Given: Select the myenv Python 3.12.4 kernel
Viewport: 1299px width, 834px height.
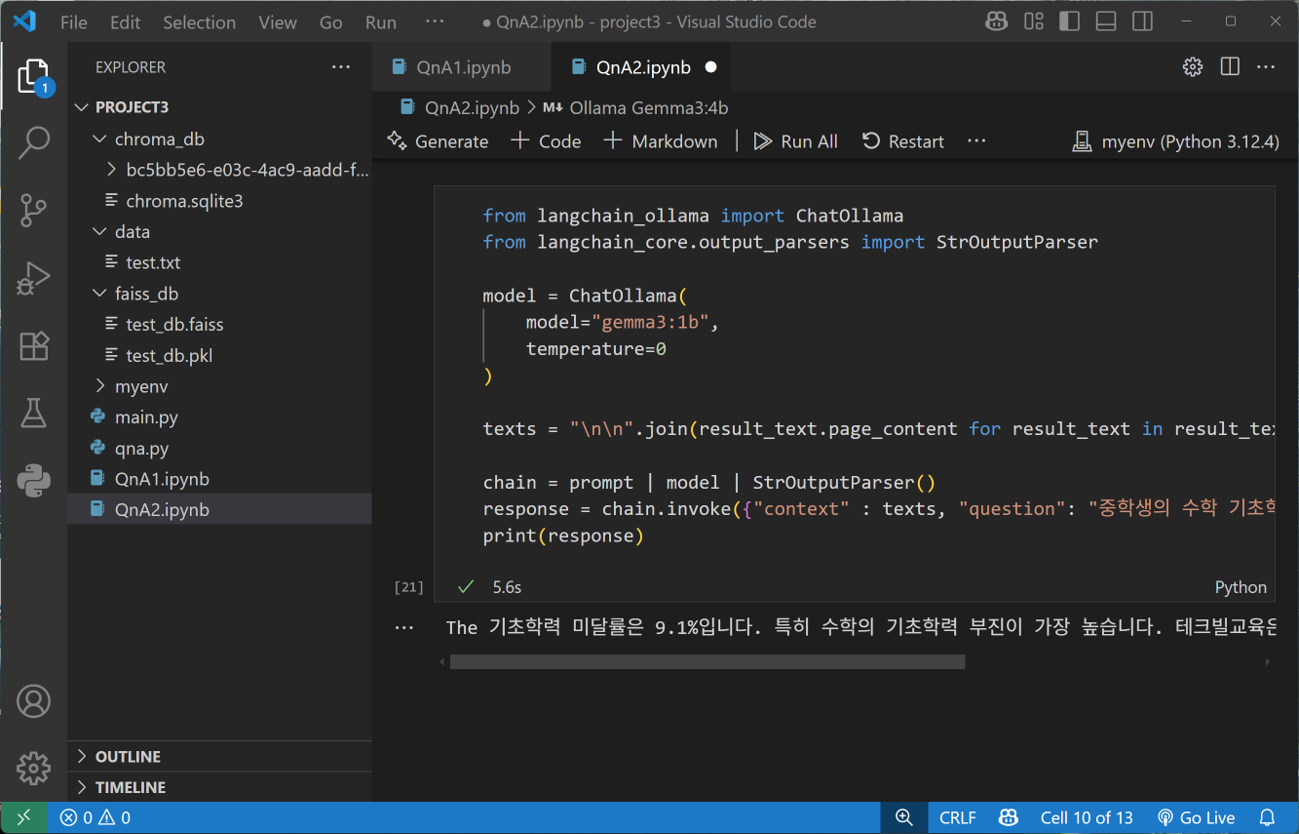Looking at the screenshot, I should coord(1176,141).
